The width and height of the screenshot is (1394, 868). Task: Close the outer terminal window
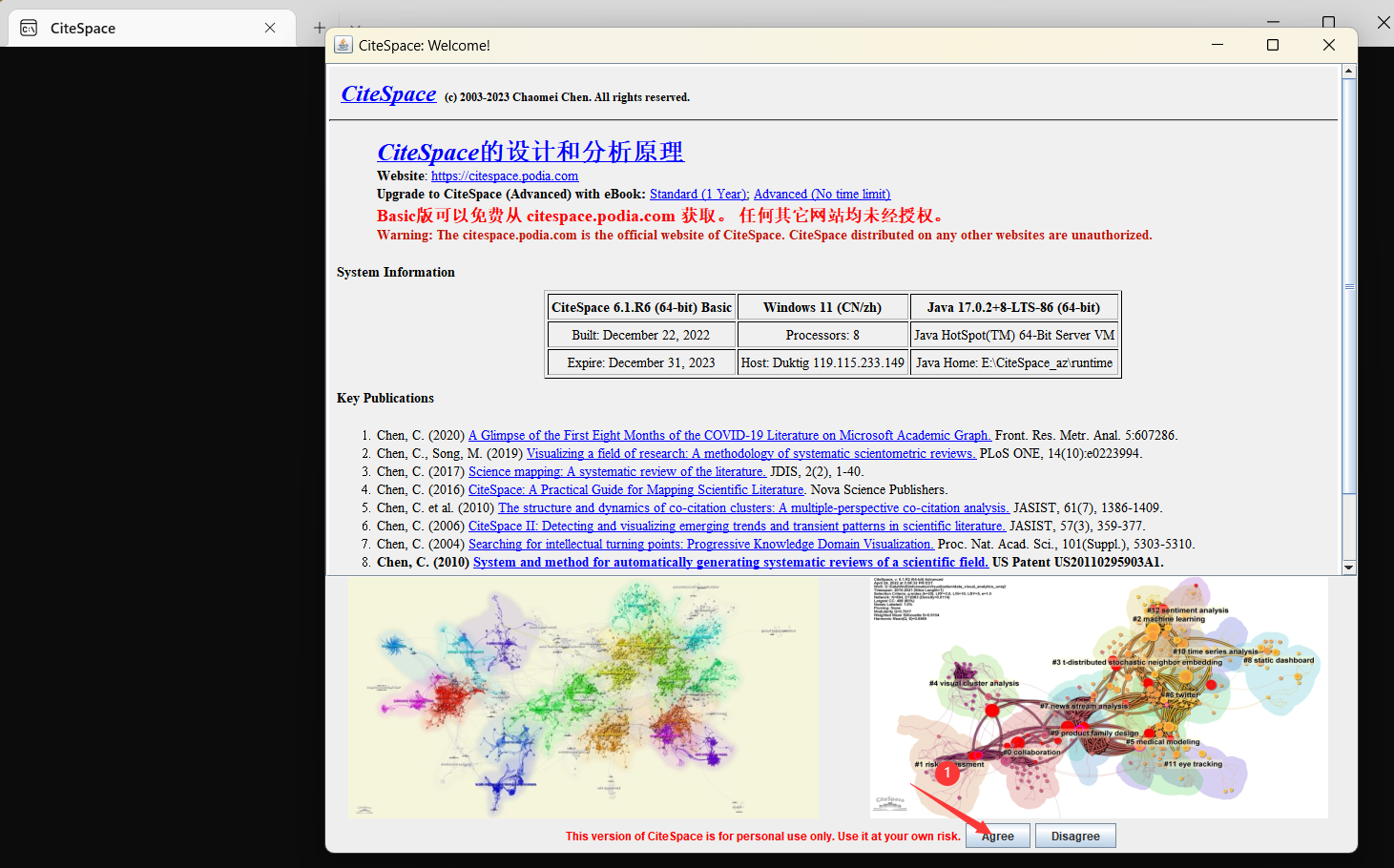[1383, 22]
